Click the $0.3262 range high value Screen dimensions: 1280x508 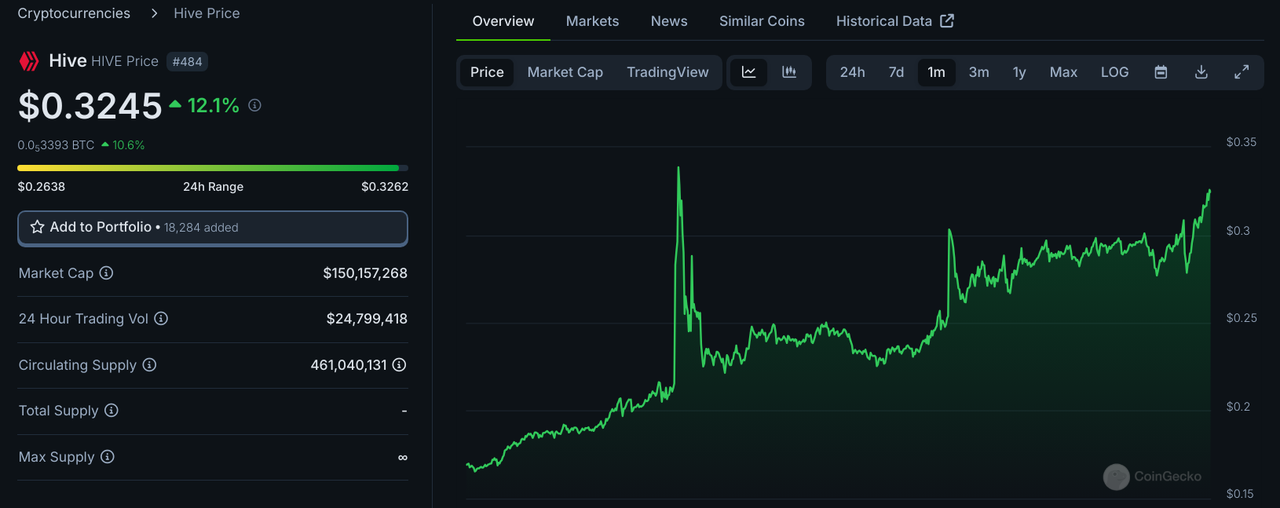click(x=385, y=187)
